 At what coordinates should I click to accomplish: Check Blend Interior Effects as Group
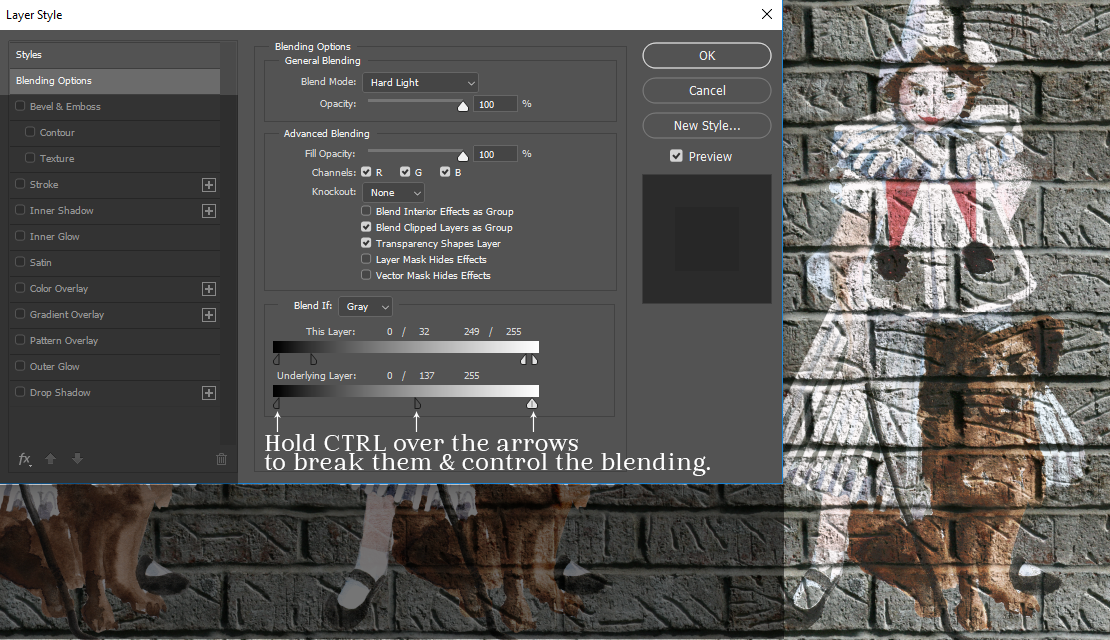pyautogui.click(x=366, y=211)
